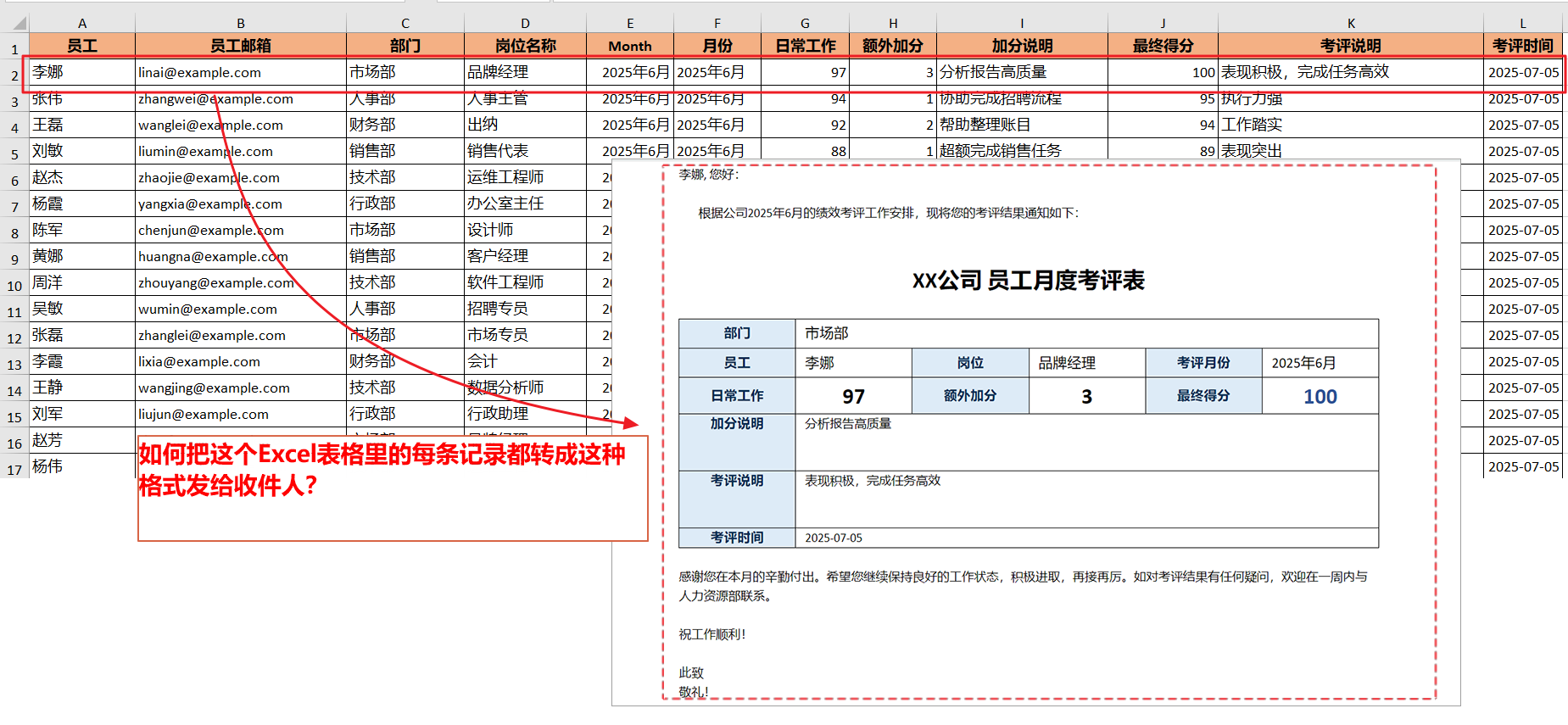Select column A header
The image size is (1568, 725).
tap(82, 23)
